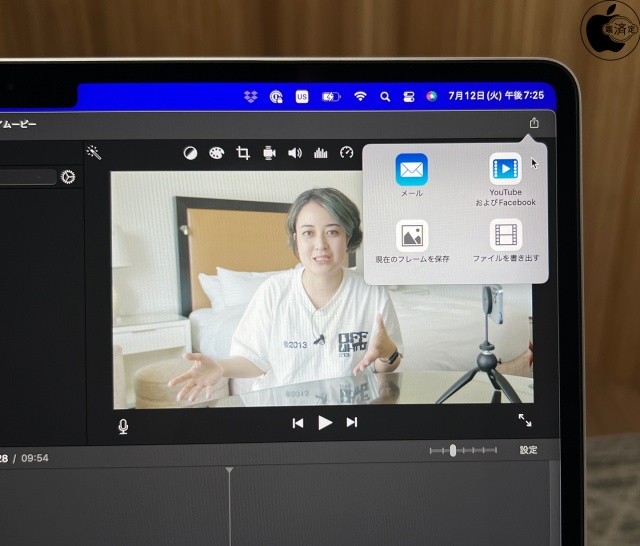Toggle fullscreen playback with the arrows icon

[525, 421]
